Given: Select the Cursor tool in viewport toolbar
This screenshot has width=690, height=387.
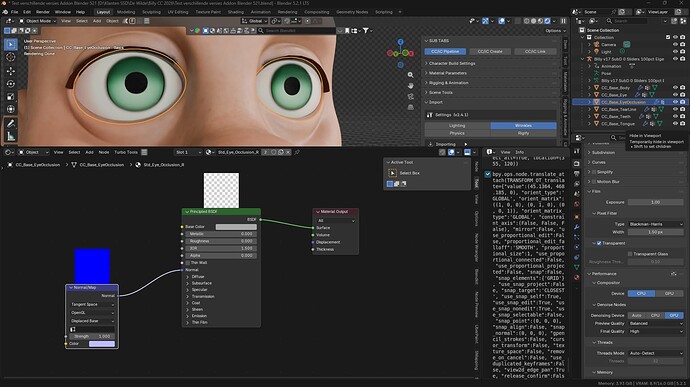Looking at the screenshot, I should click(x=11, y=57).
